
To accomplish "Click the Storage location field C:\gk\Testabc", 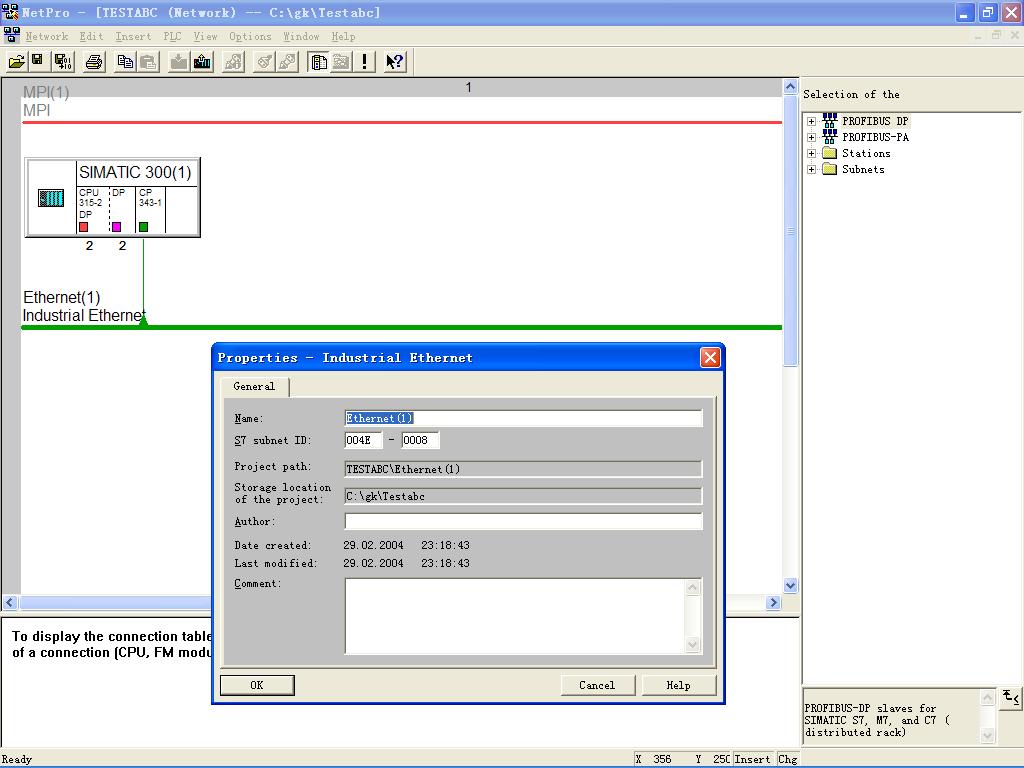I will pyautogui.click(x=523, y=496).
